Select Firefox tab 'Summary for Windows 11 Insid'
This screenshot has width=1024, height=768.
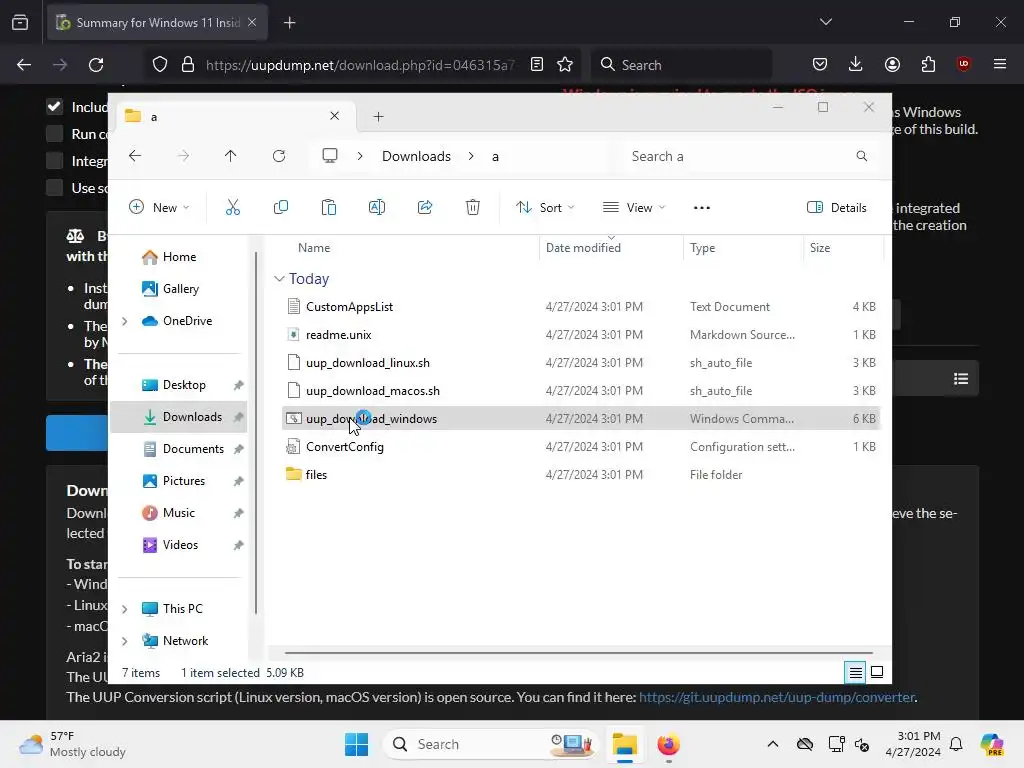pyautogui.click(x=157, y=23)
